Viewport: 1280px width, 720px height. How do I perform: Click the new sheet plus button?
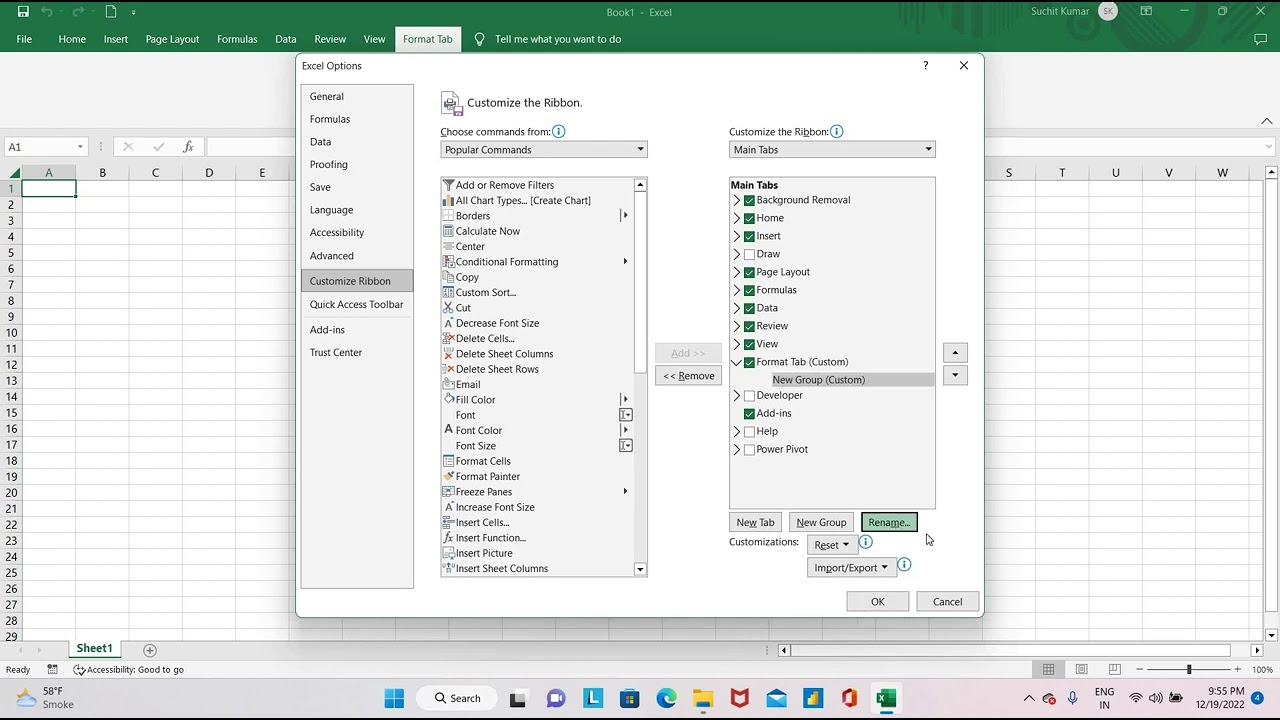[150, 650]
